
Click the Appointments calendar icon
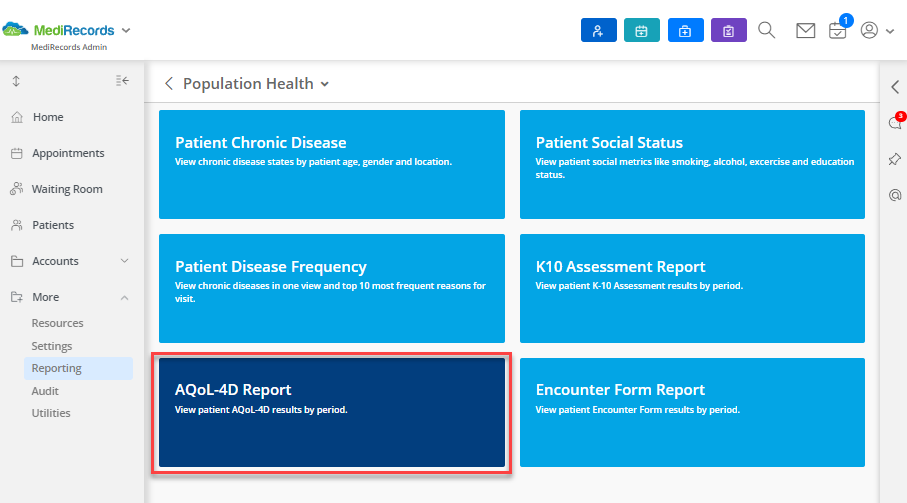17,153
